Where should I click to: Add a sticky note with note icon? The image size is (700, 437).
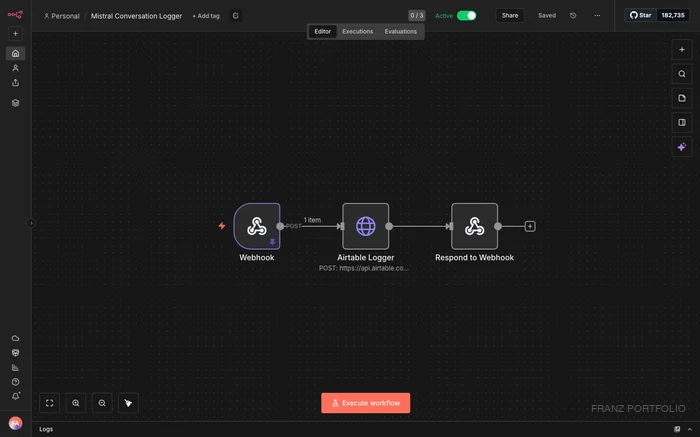(682, 98)
